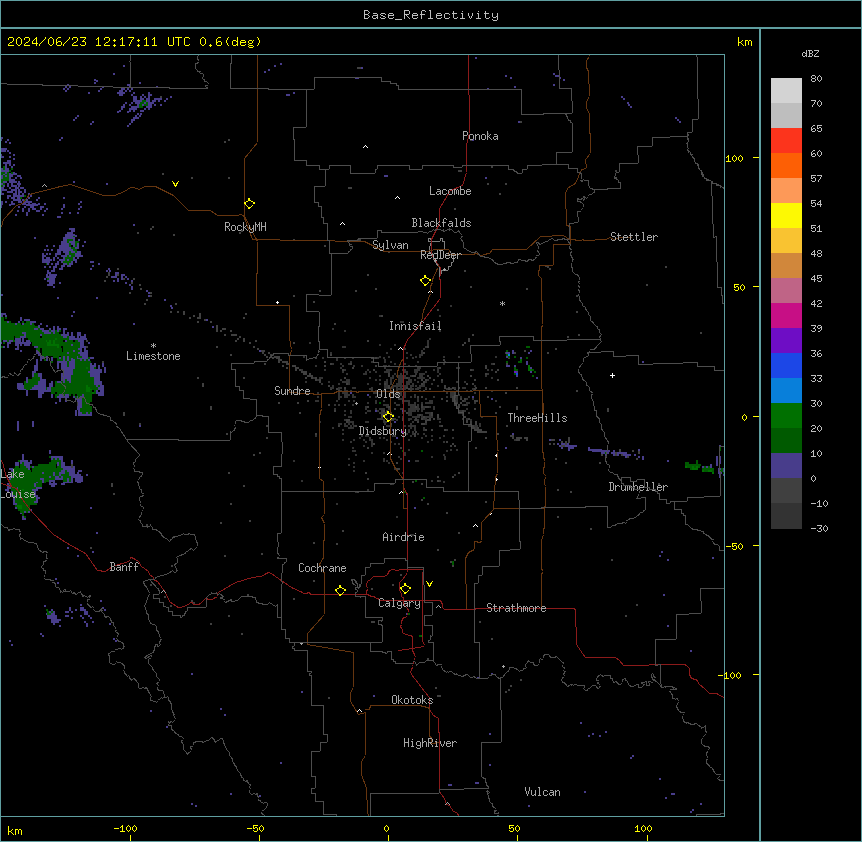Click the Didsbury city label
Image resolution: width=862 pixels, height=842 pixels.
(x=383, y=431)
